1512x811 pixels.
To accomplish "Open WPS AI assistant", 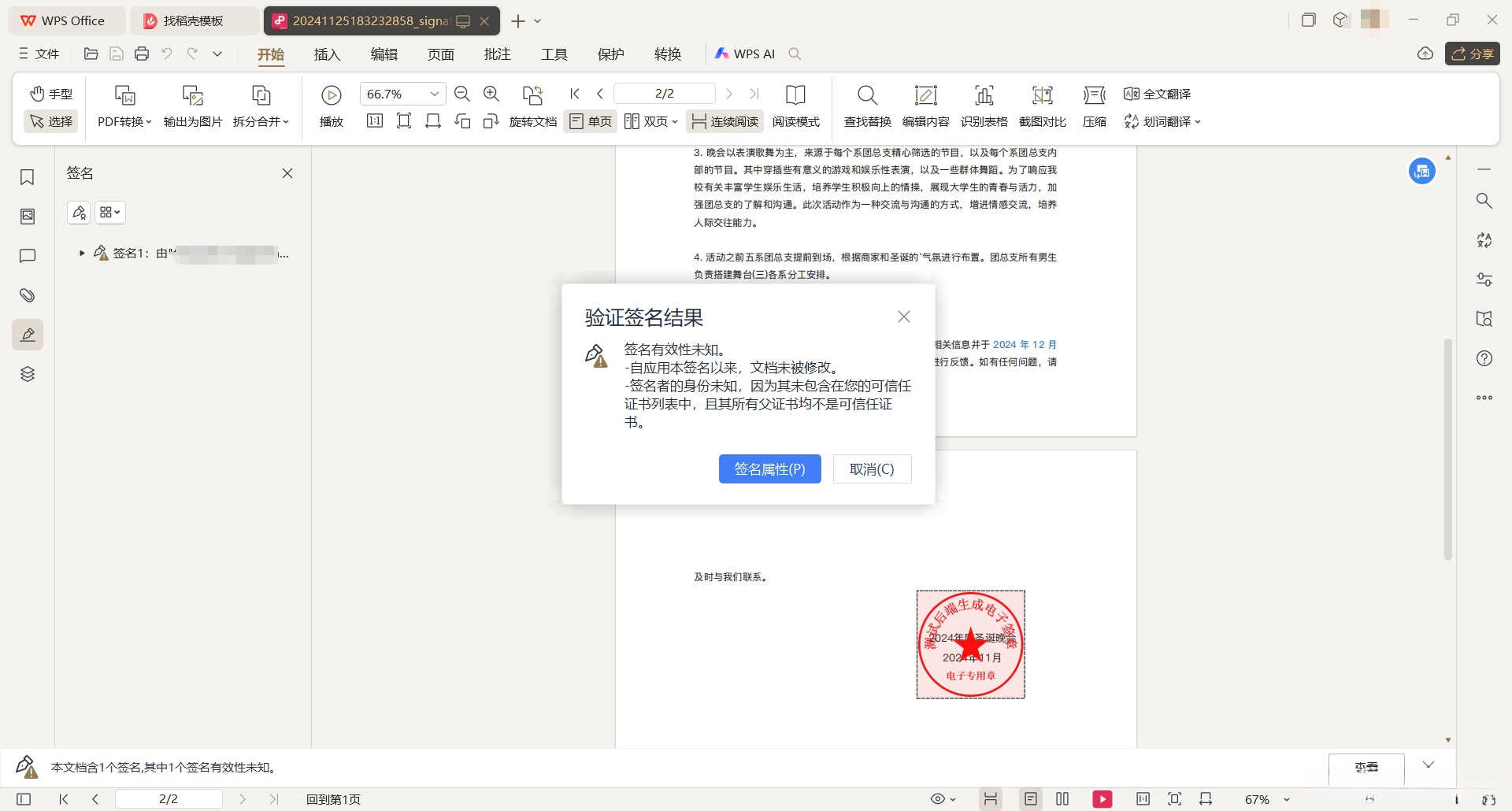I will click(x=745, y=54).
